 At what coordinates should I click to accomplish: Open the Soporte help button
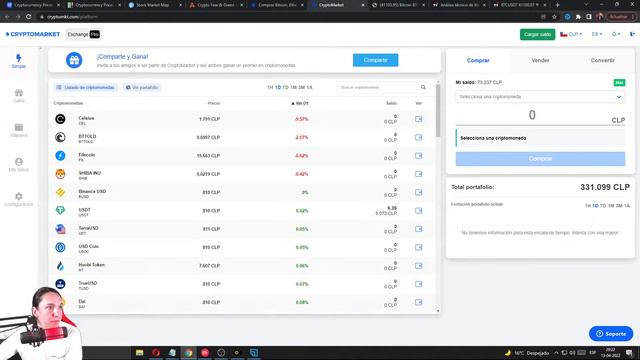click(611, 334)
